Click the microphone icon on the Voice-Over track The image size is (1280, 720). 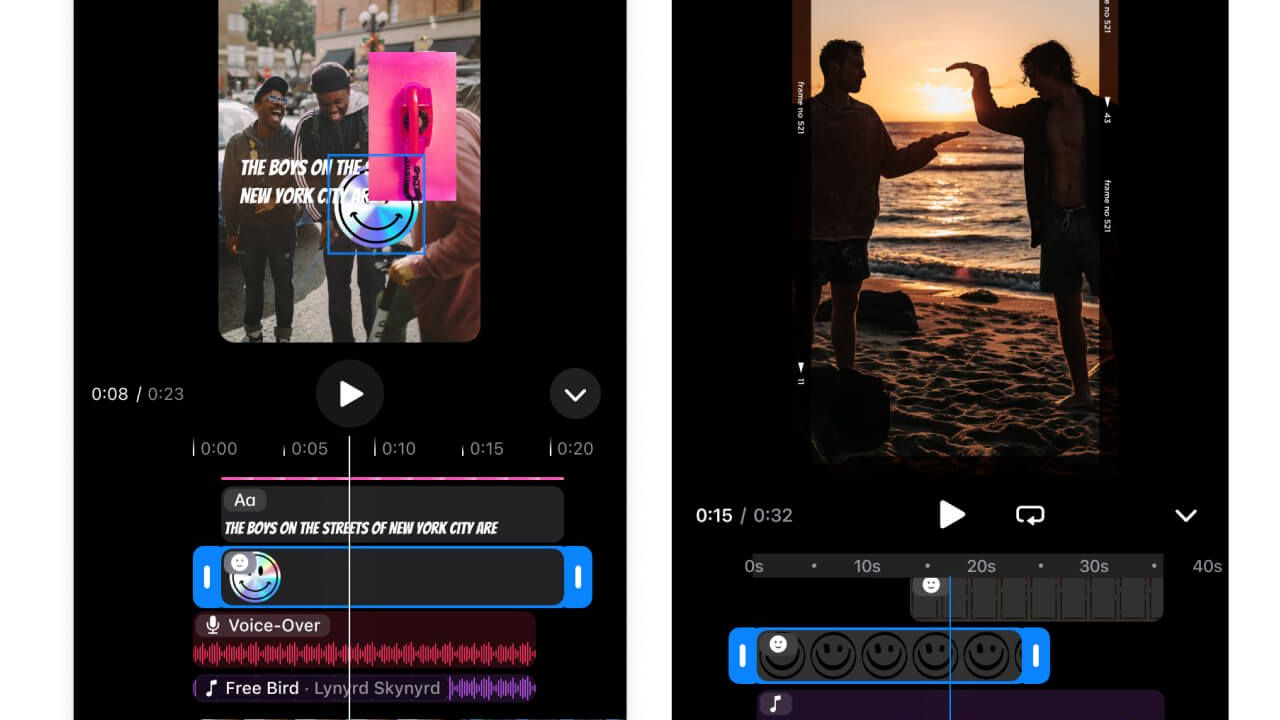[x=212, y=625]
